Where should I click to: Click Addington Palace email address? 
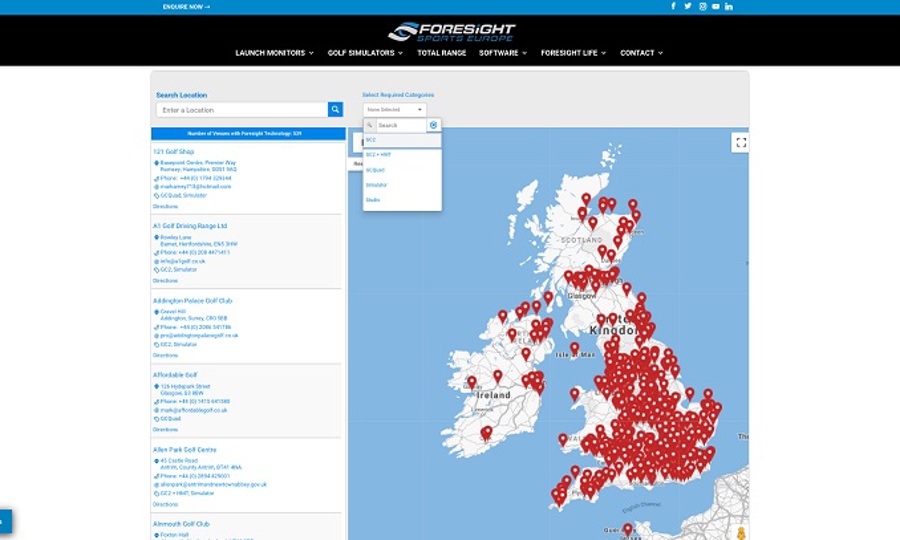coord(199,336)
